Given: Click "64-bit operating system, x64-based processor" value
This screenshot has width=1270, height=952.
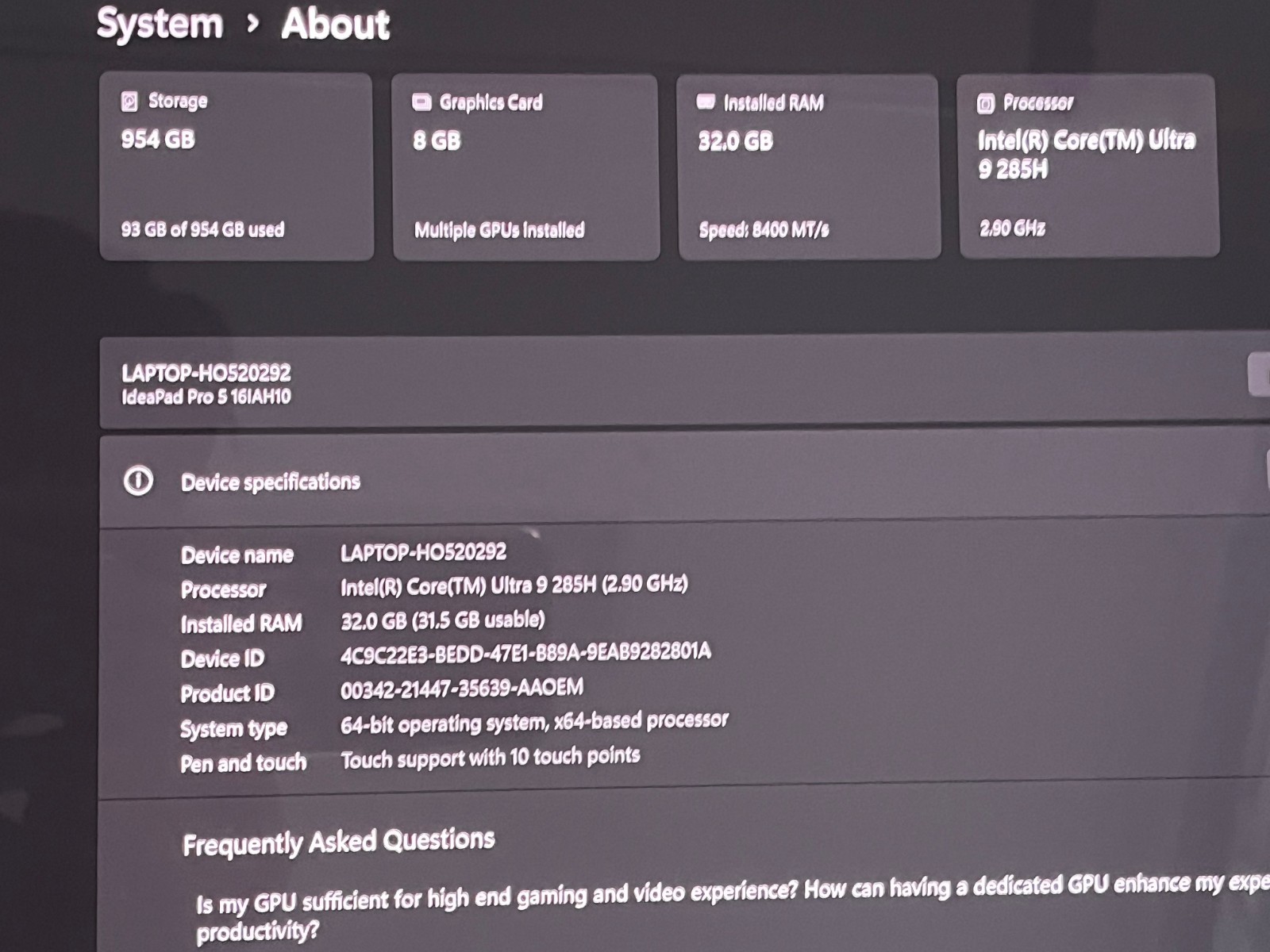Looking at the screenshot, I should pos(534,722).
